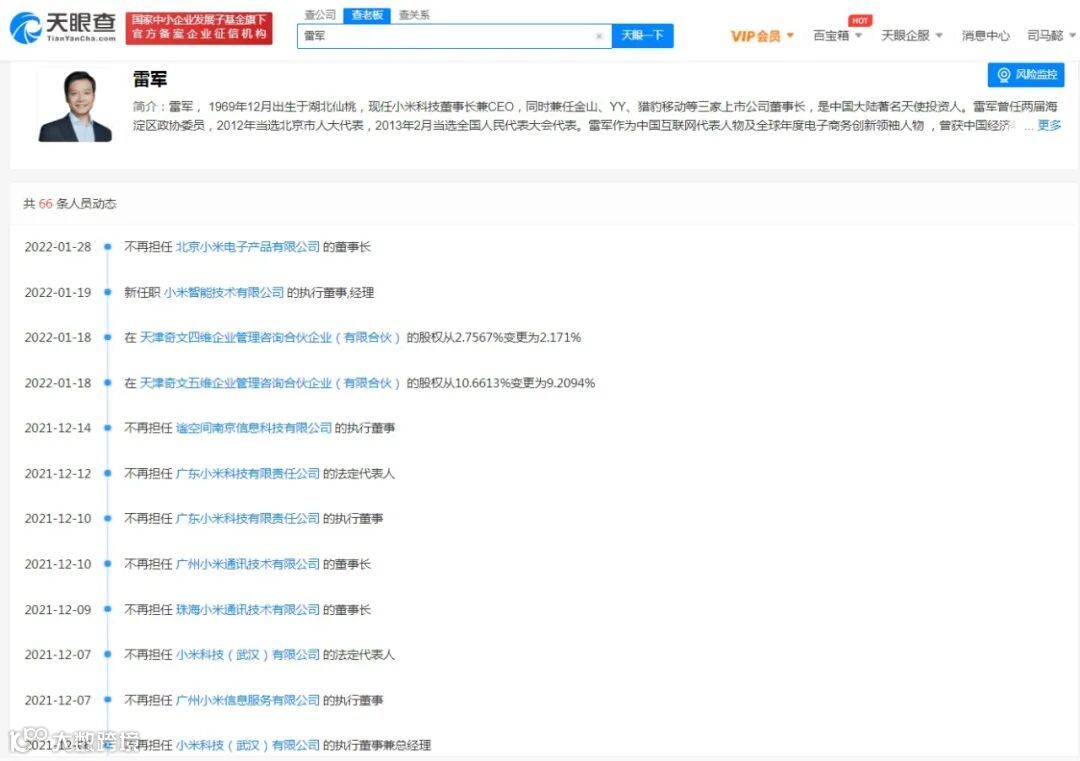Click 雷军's profile photo
Viewport: 1080px width, 761px height.
pyautogui.click(x=75, y=105)
